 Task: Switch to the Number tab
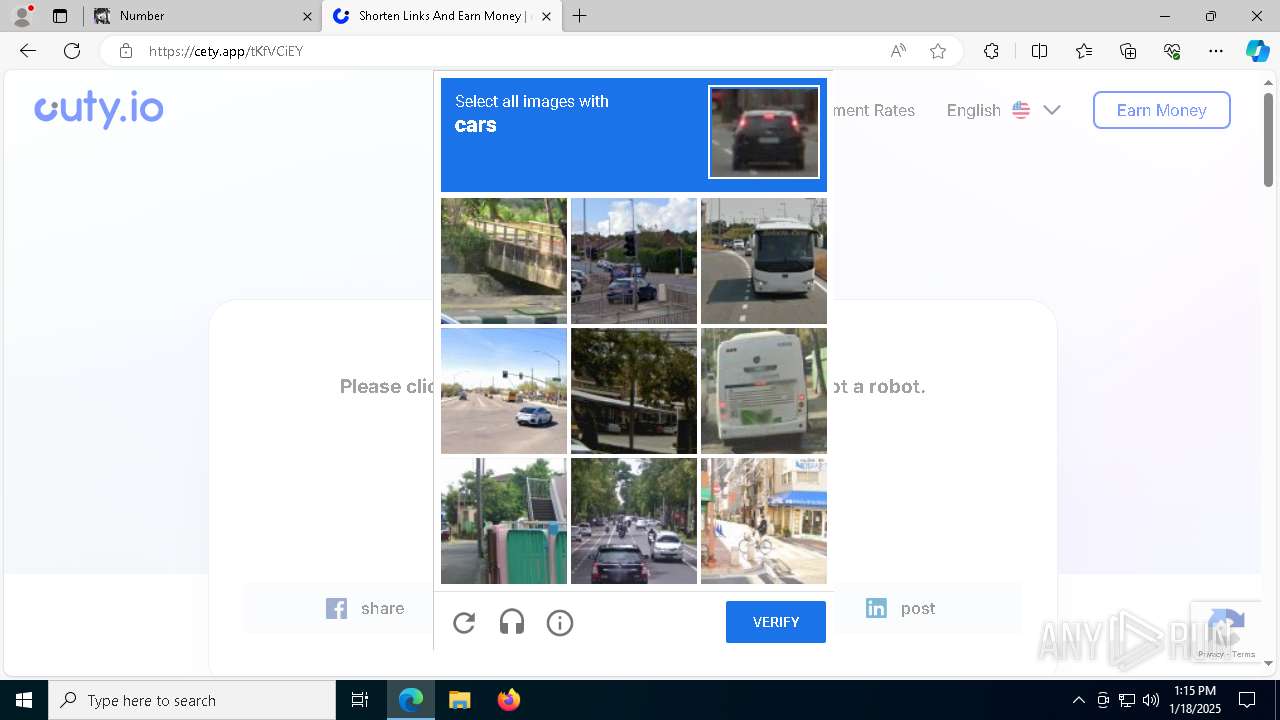click(203, 16)
